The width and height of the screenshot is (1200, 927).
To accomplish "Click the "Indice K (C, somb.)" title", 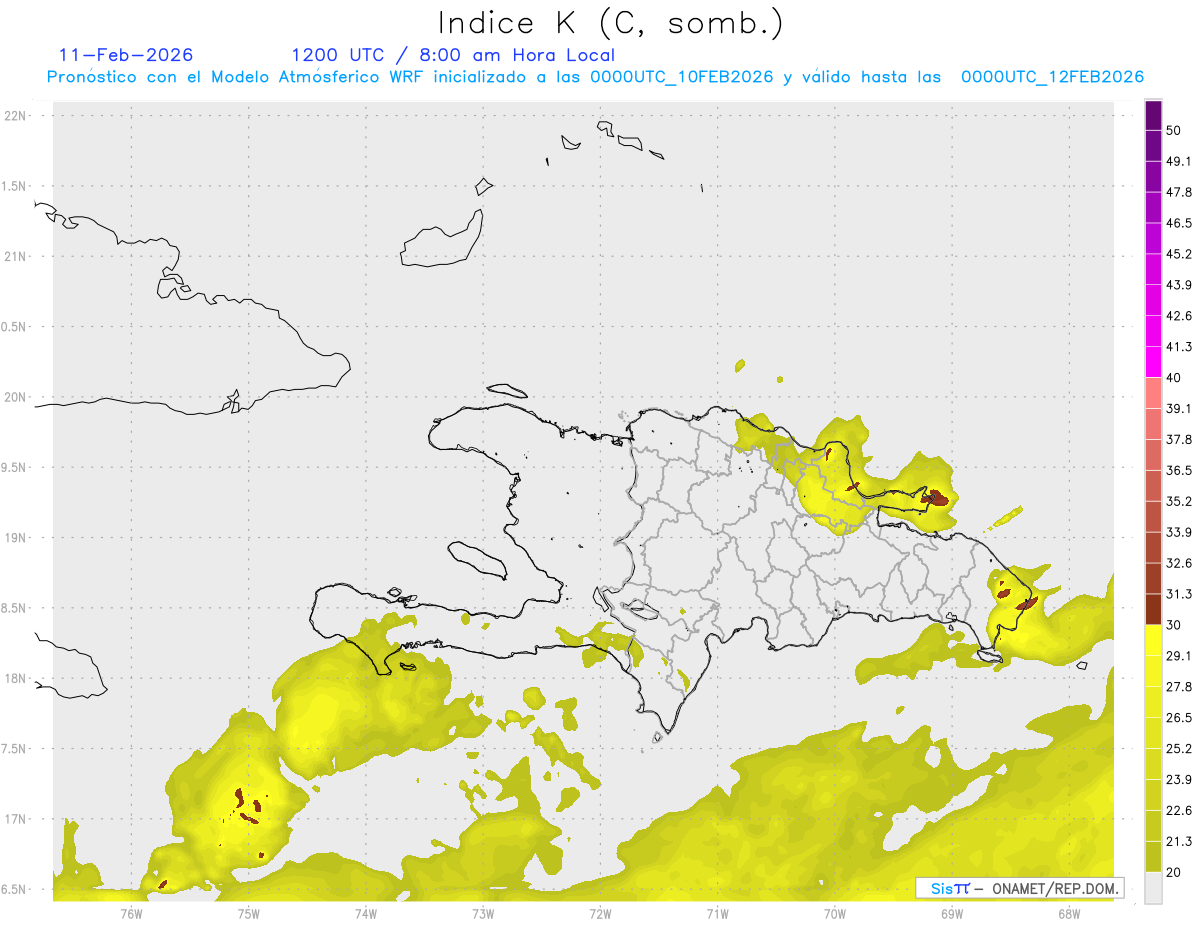I will coord(611,24).
